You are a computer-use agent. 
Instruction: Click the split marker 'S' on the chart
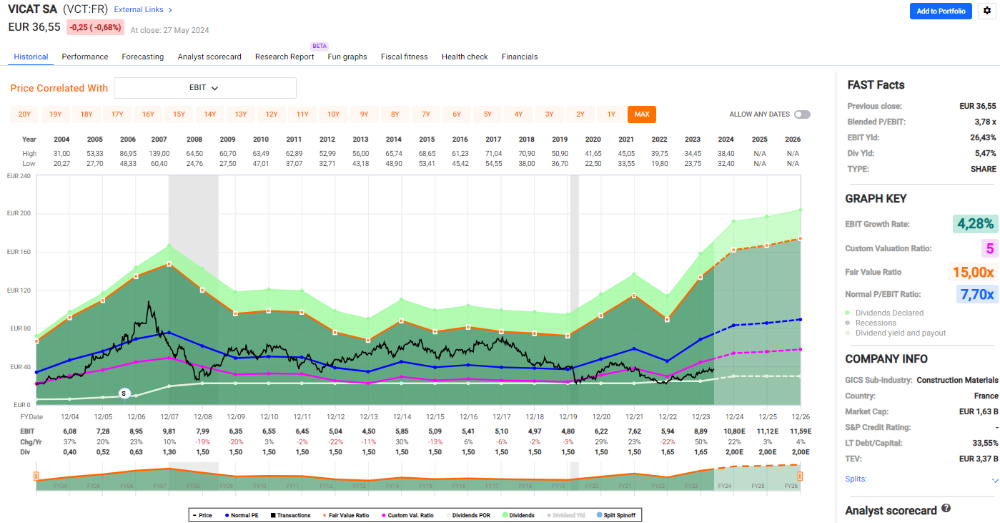click(x=124, y=393)
